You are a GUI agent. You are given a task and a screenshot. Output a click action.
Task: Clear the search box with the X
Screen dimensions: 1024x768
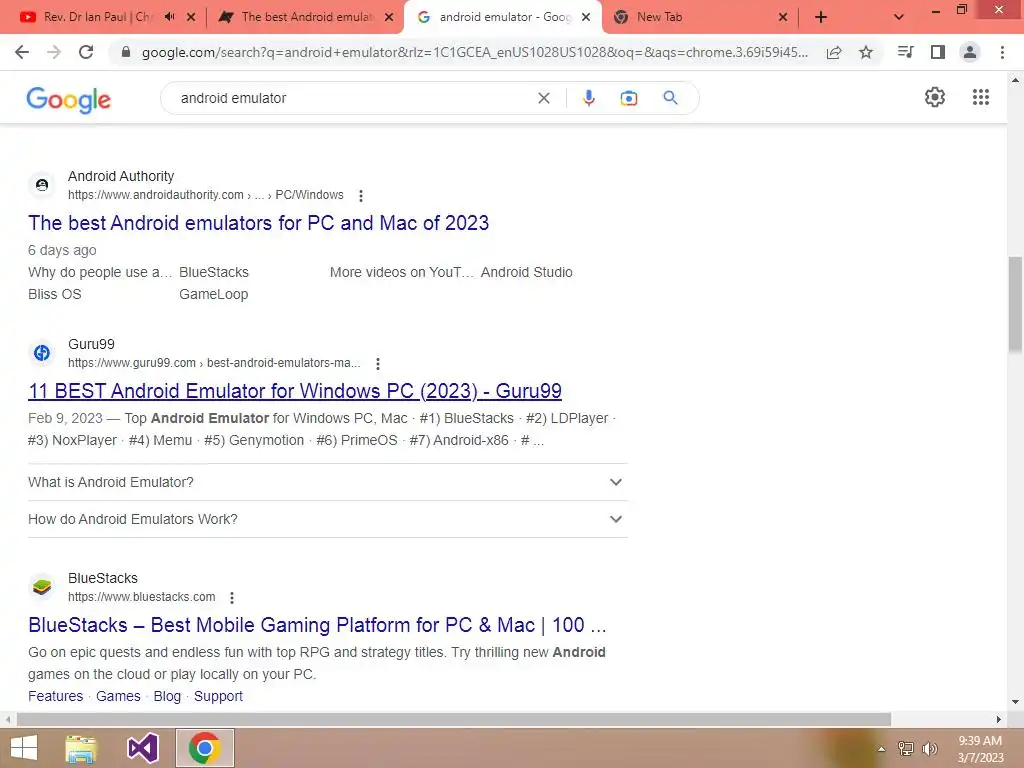tap(543, 98)
